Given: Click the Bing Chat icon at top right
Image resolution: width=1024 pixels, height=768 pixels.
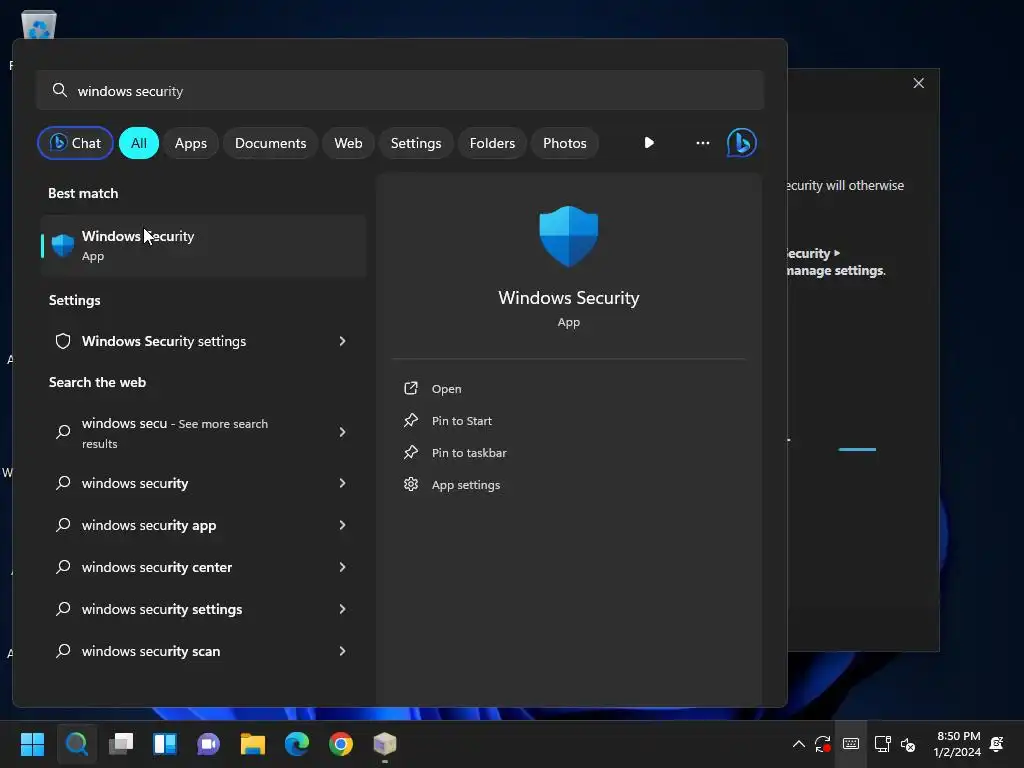Looking at the screenshot, I should [741, 143].
